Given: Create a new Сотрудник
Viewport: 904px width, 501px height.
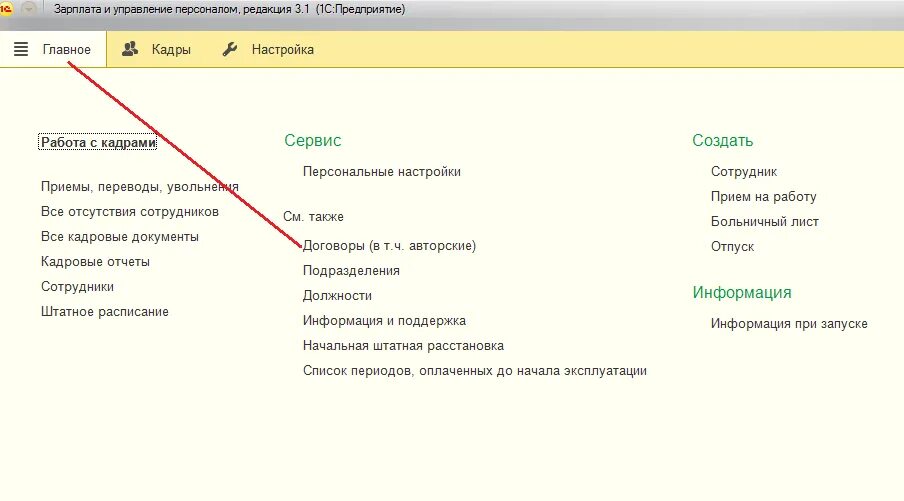Looking at the screenshot, I should tap(744, 172).
